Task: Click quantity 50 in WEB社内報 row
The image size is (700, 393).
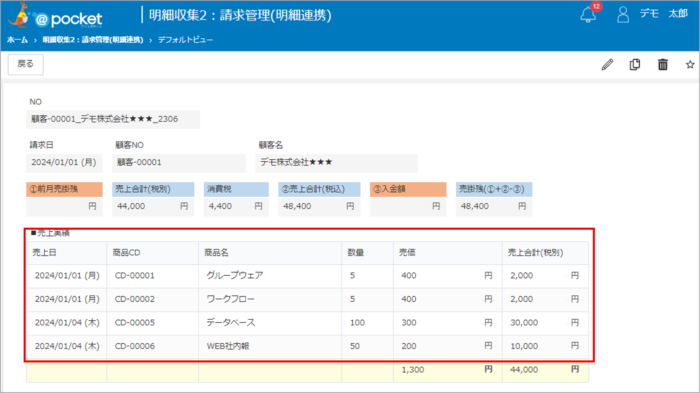Action: pyautogui.click(x=355, y=346)
